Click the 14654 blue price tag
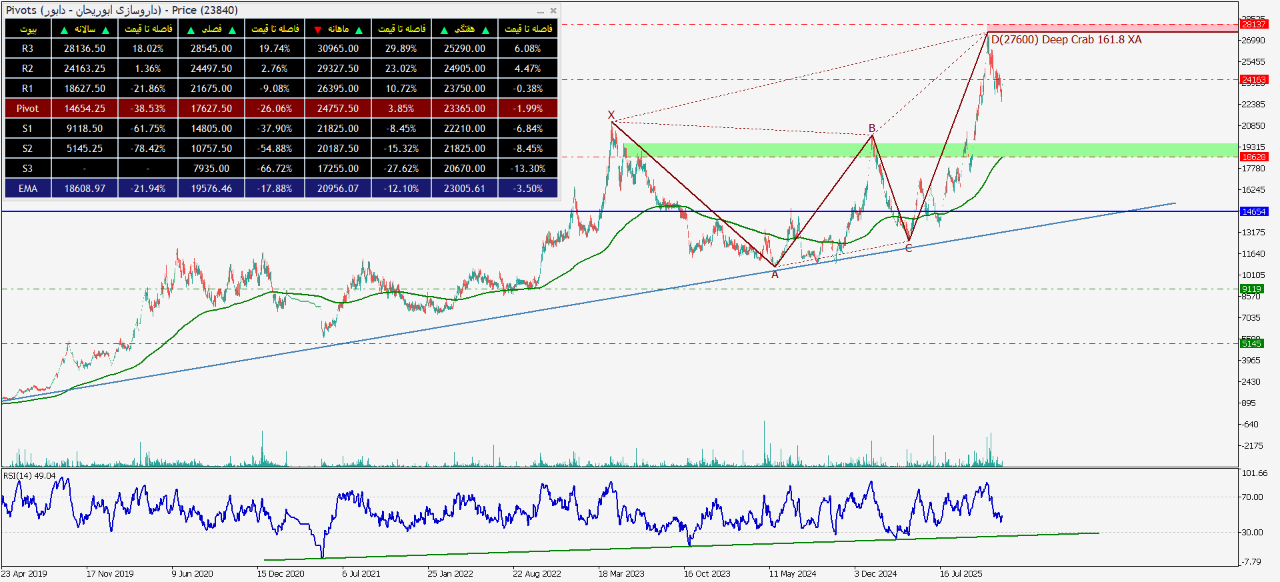This screenshot has width=1280, height=582. tap(1251, 212)
